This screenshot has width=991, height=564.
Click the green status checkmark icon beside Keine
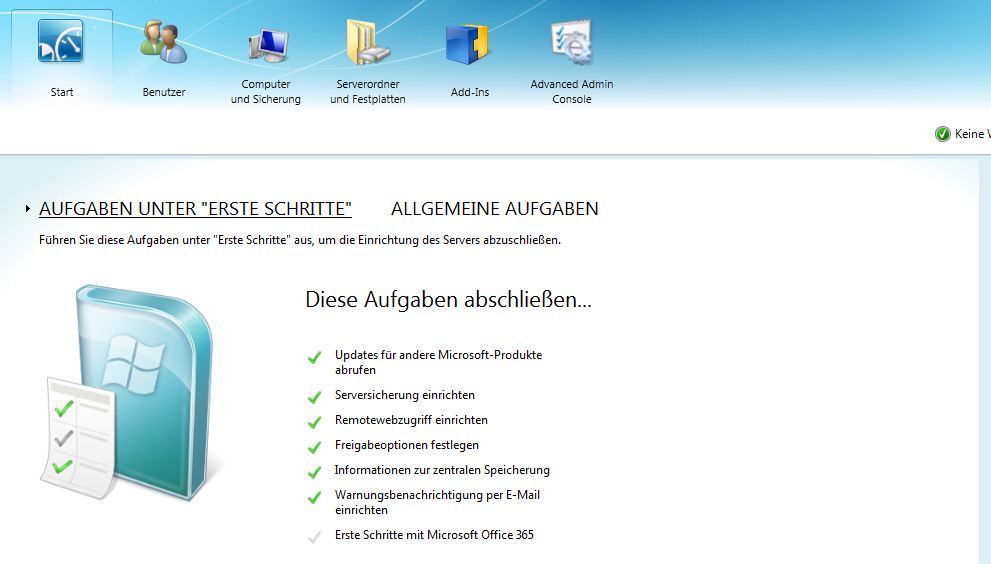pyautogui.click(x=942, y=134)
